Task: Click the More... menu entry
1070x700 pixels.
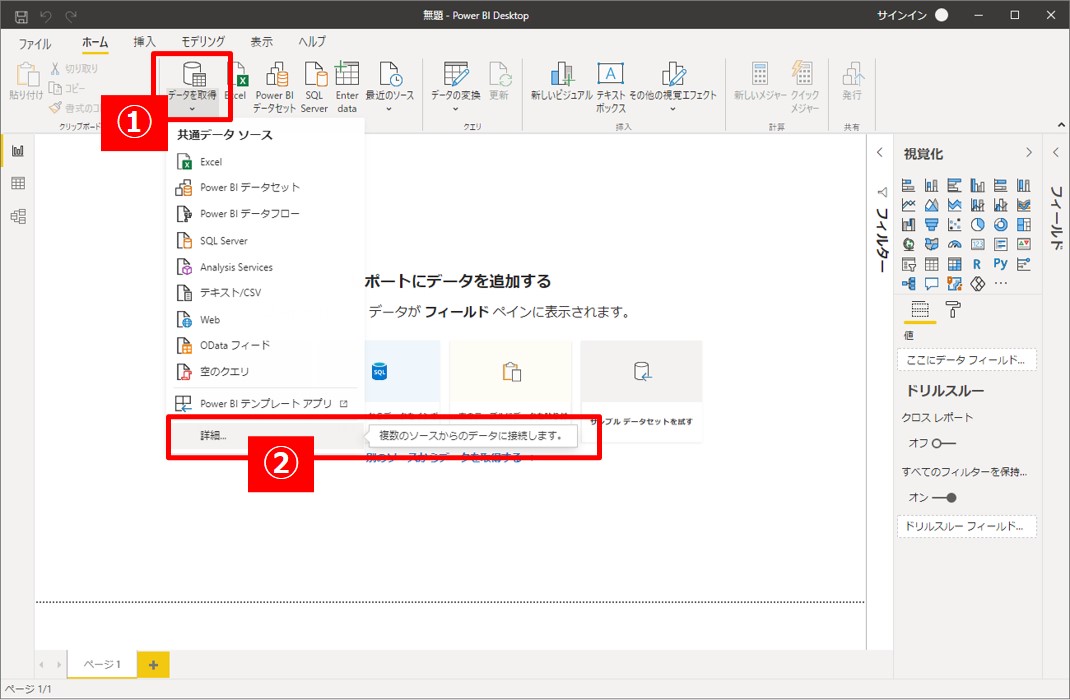Action: pos(213,436)
